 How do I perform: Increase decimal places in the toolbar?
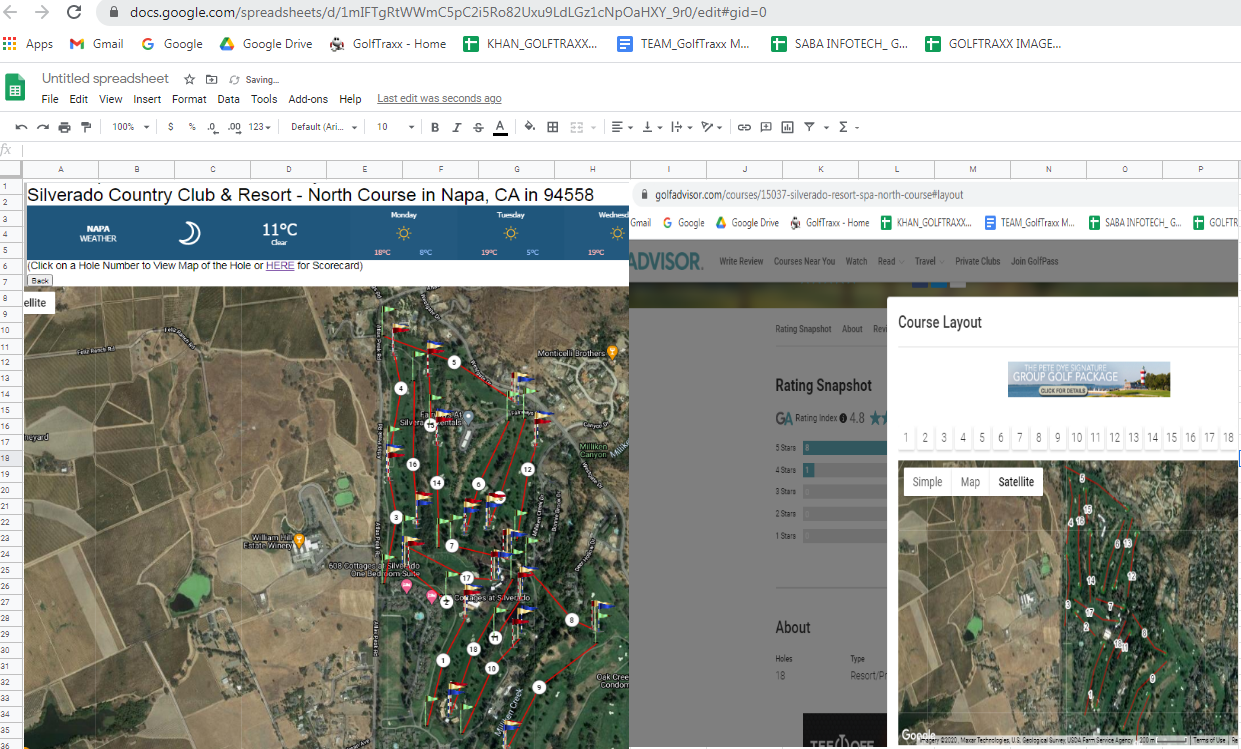coord(235,127)
